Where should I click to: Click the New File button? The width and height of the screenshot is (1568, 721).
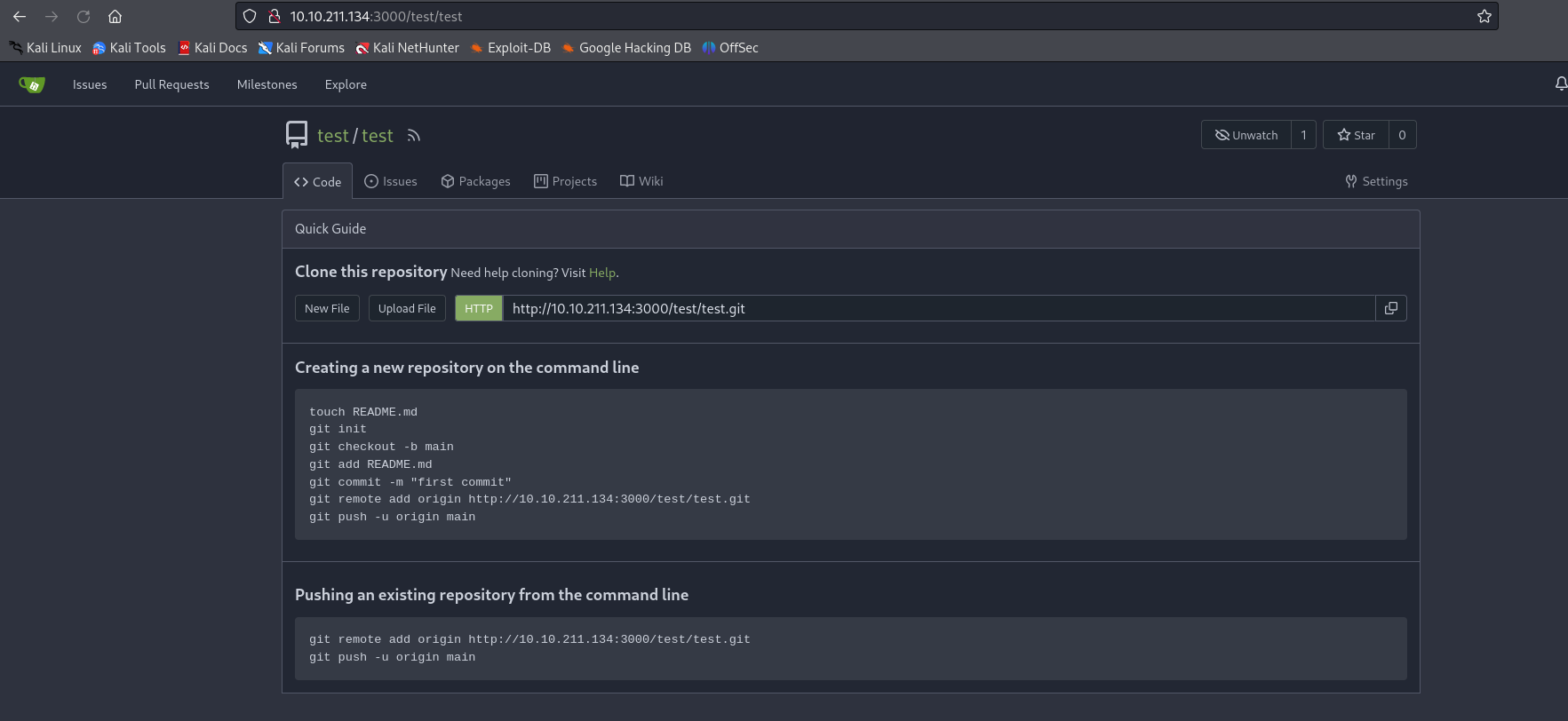click(x=327, y=308)
